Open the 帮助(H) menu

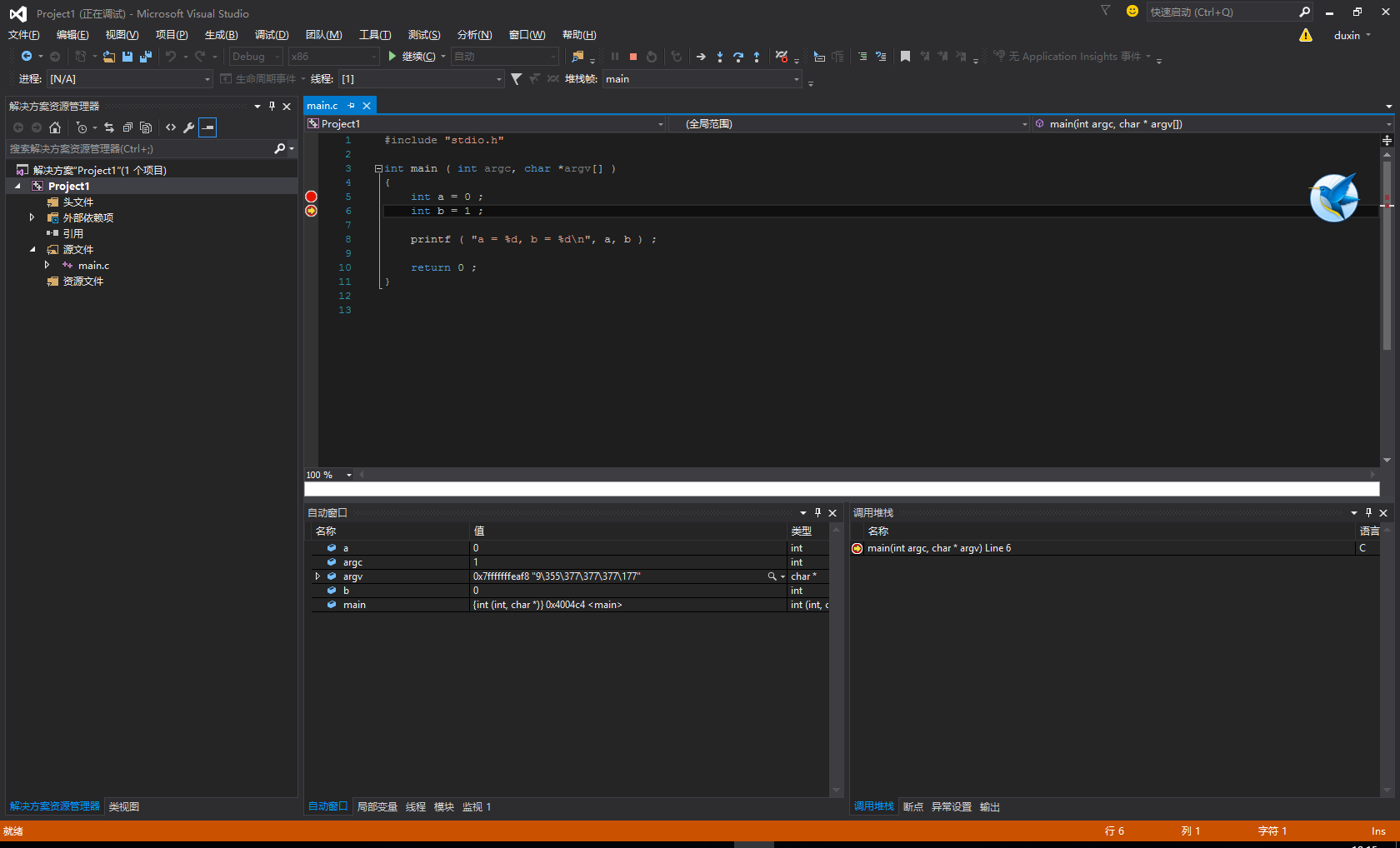(x=579, y=35)
